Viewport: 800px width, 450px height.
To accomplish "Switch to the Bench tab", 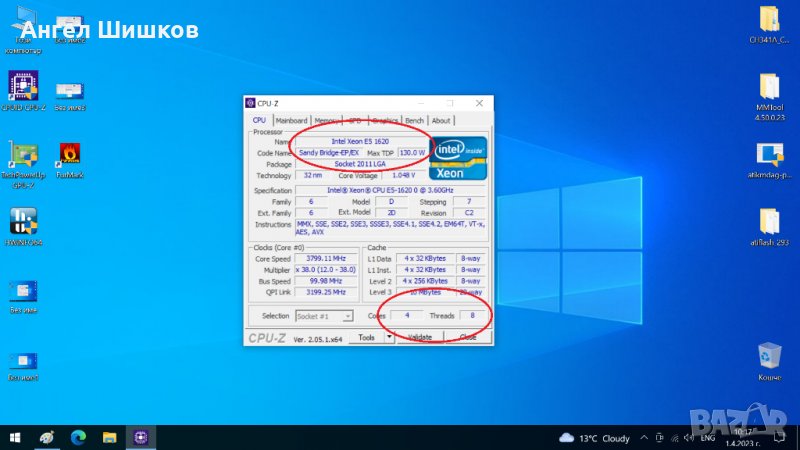I will [x=414, y=121].
